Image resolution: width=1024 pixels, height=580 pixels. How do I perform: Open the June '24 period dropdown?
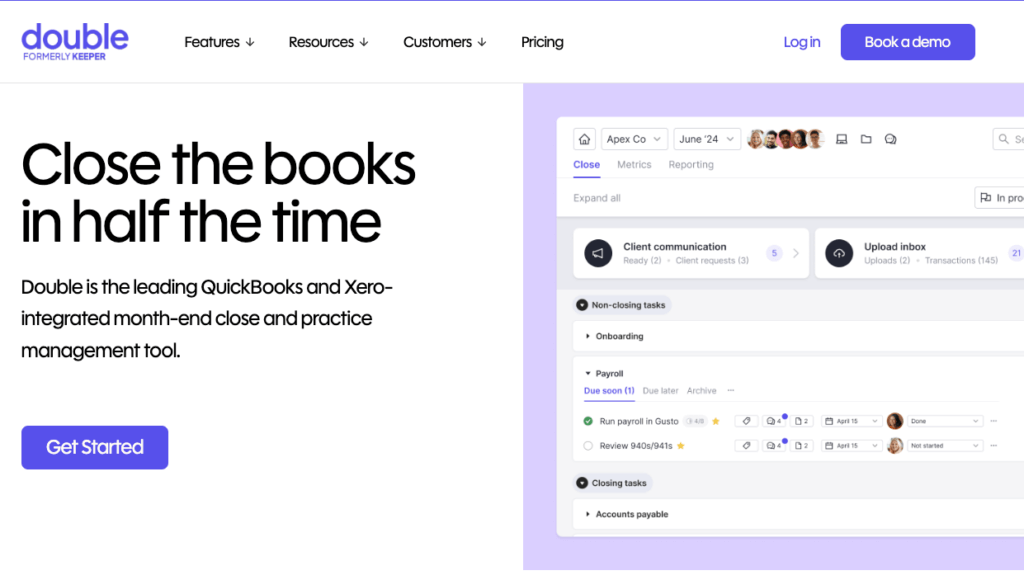click(706, 139)
